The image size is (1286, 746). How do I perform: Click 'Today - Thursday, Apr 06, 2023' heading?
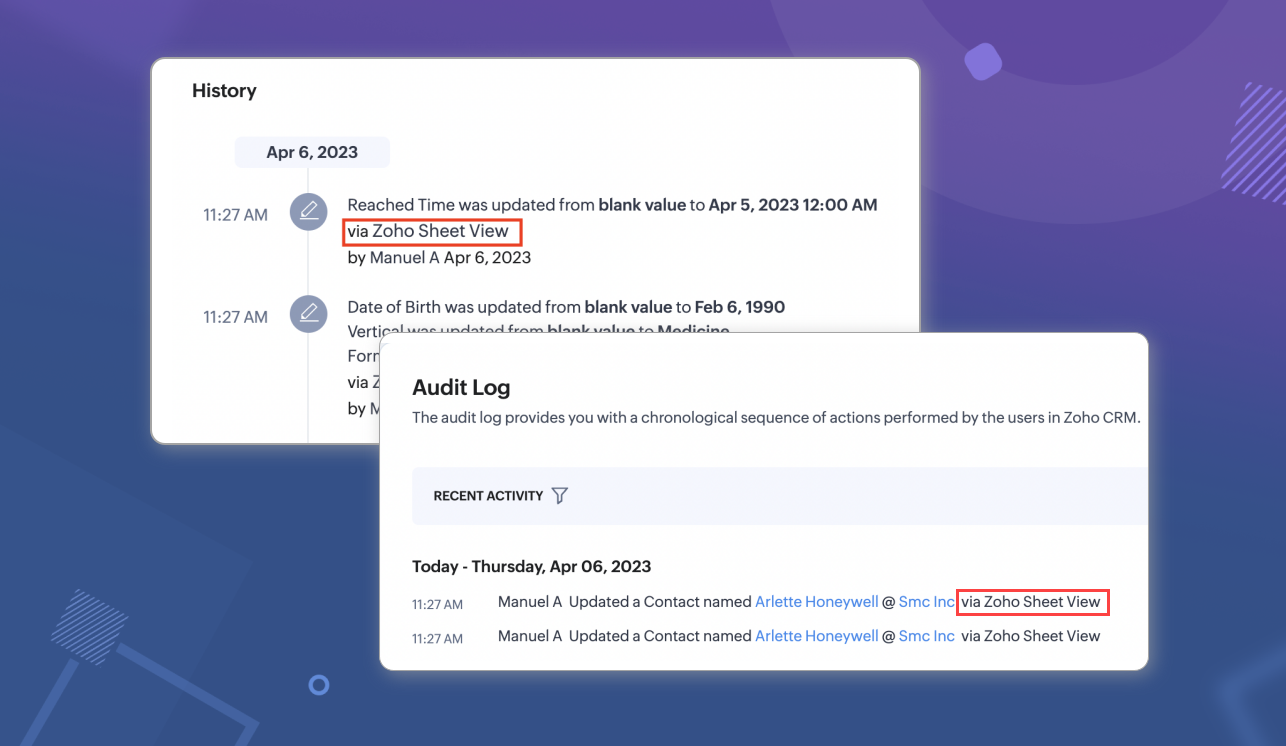point(531,566)
